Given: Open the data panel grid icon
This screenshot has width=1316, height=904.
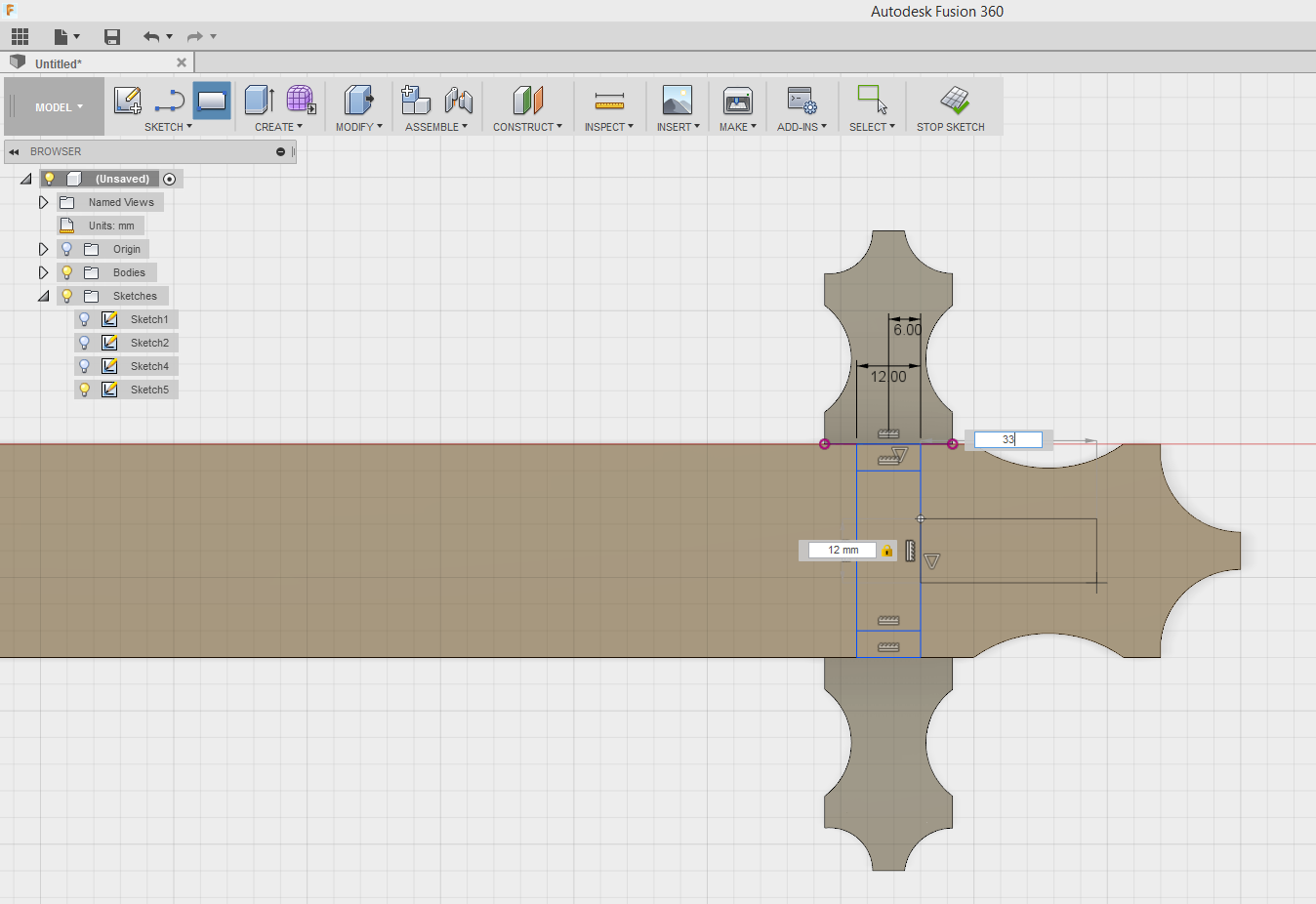Looking at the screenshot, I should [x=20, y=37].
